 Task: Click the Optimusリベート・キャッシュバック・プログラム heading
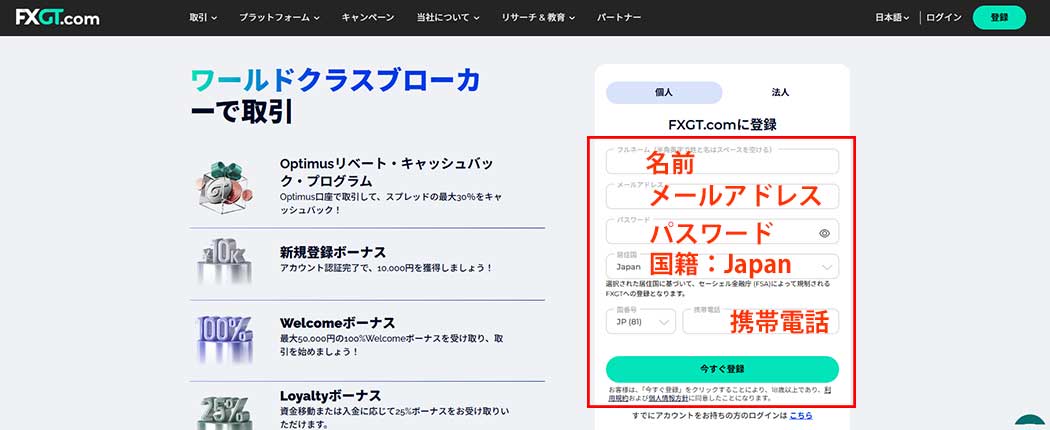coord(387,172)
